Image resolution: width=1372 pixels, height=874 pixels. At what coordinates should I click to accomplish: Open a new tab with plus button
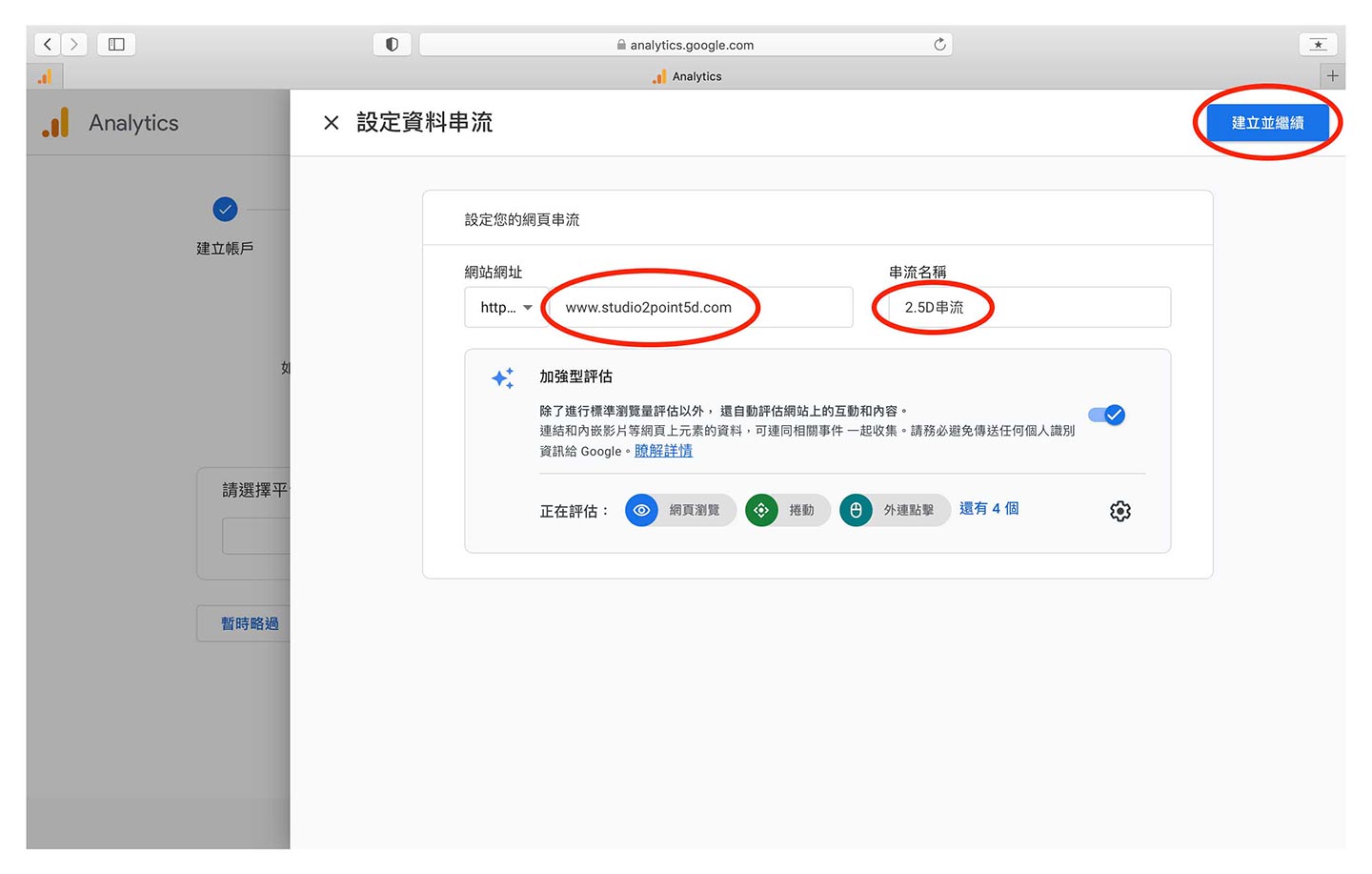pyautogui.click(x=1332, y=76)
